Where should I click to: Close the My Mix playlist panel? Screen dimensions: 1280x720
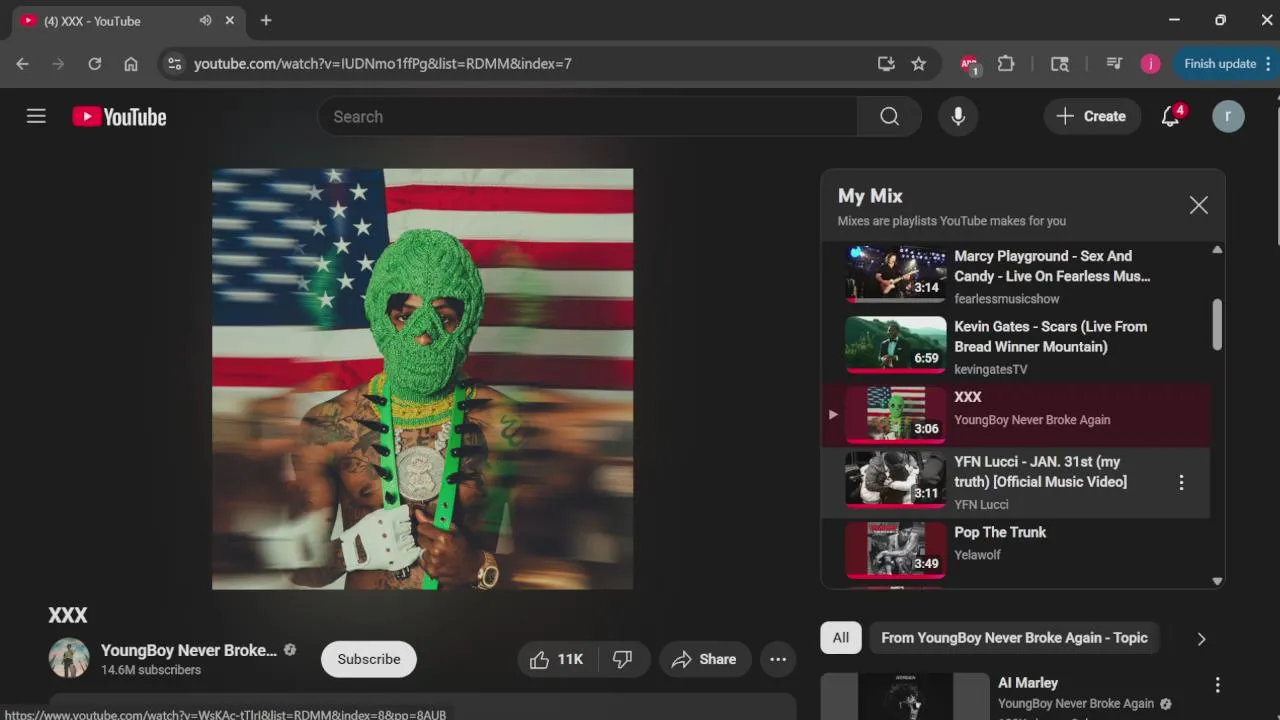[1198, 205]
